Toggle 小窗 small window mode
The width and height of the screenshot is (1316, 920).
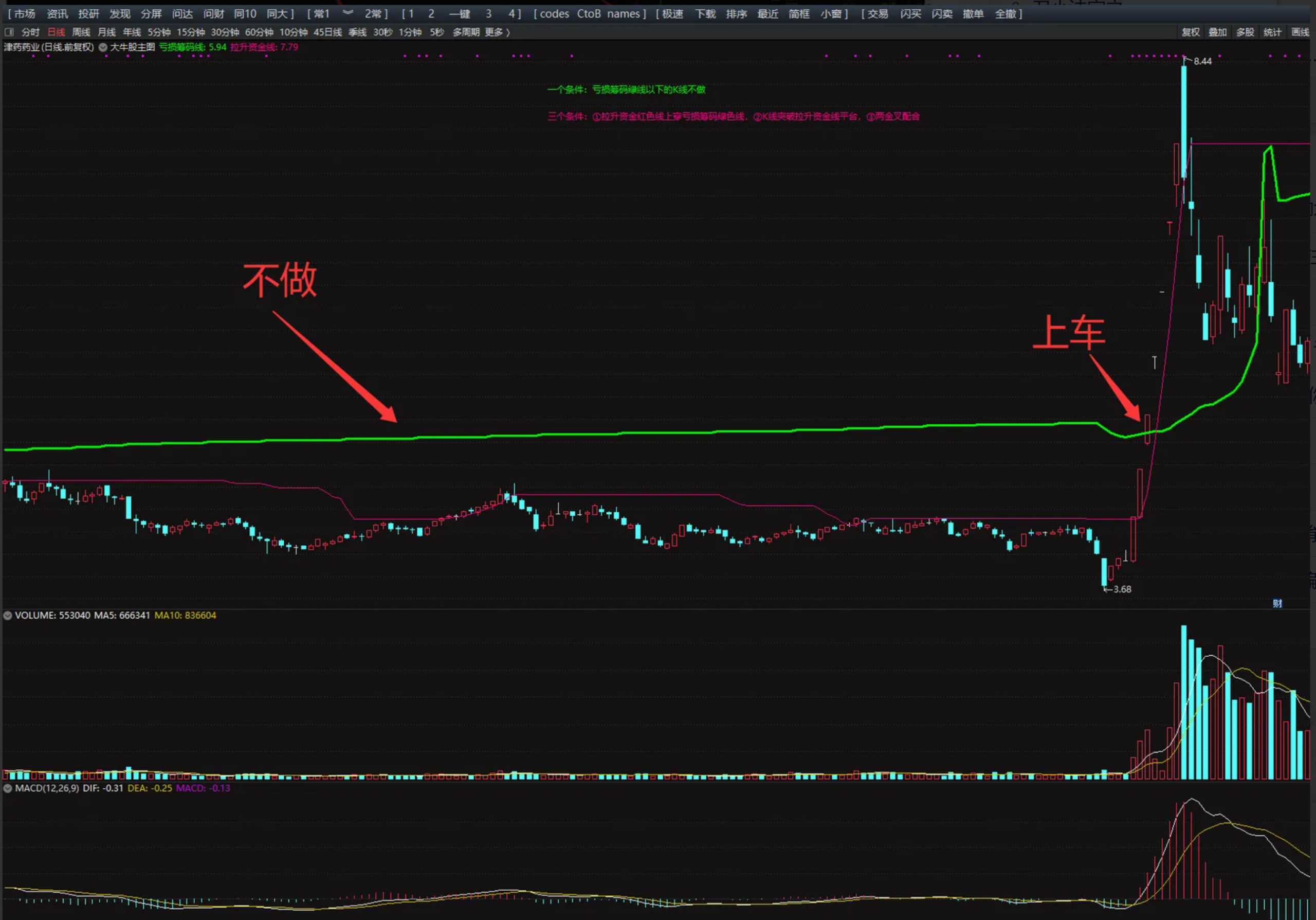point(831,14)
